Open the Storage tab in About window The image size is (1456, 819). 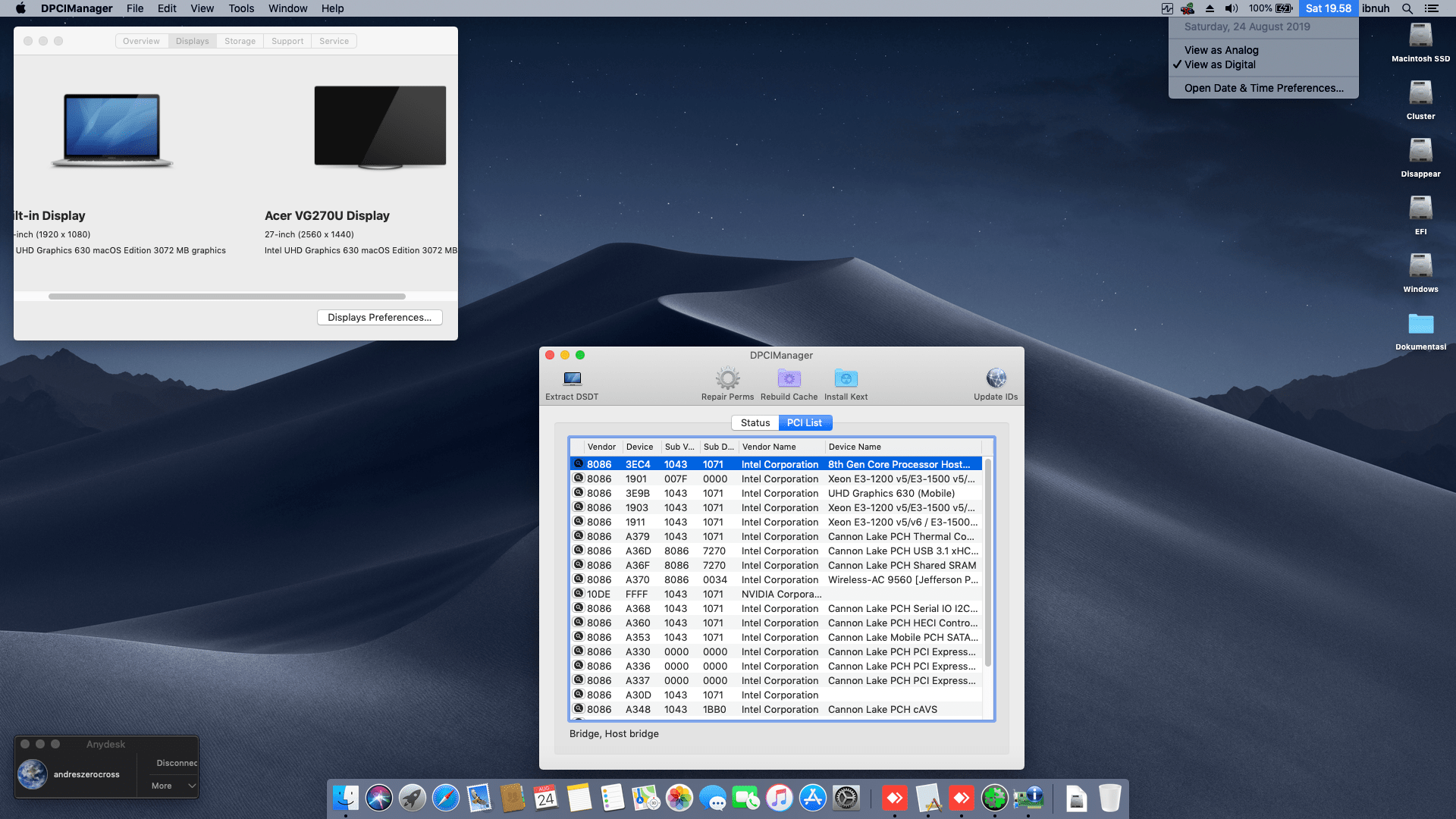tap(240, 41)
